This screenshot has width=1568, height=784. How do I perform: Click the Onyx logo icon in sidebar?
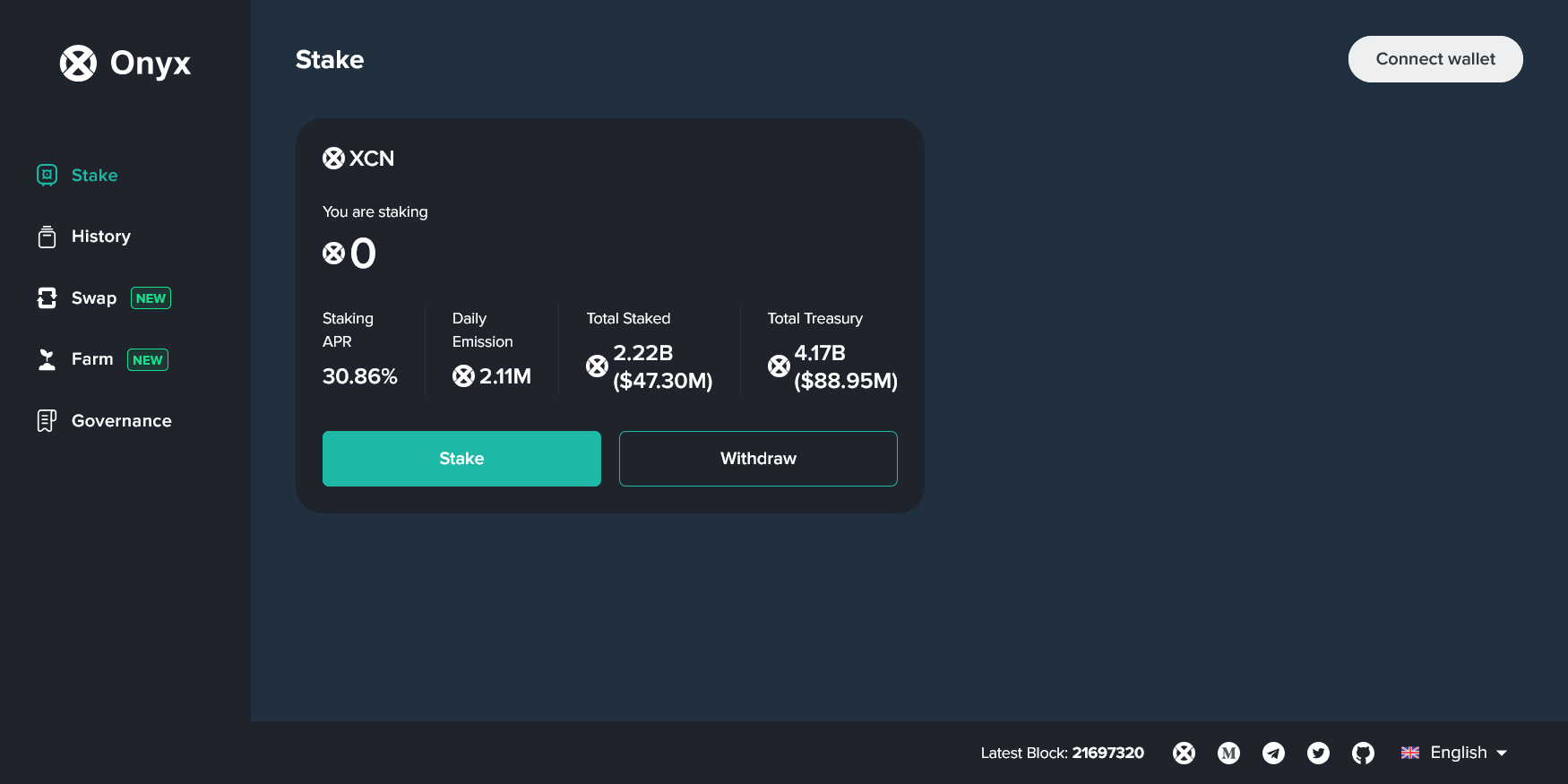(78, 63)
